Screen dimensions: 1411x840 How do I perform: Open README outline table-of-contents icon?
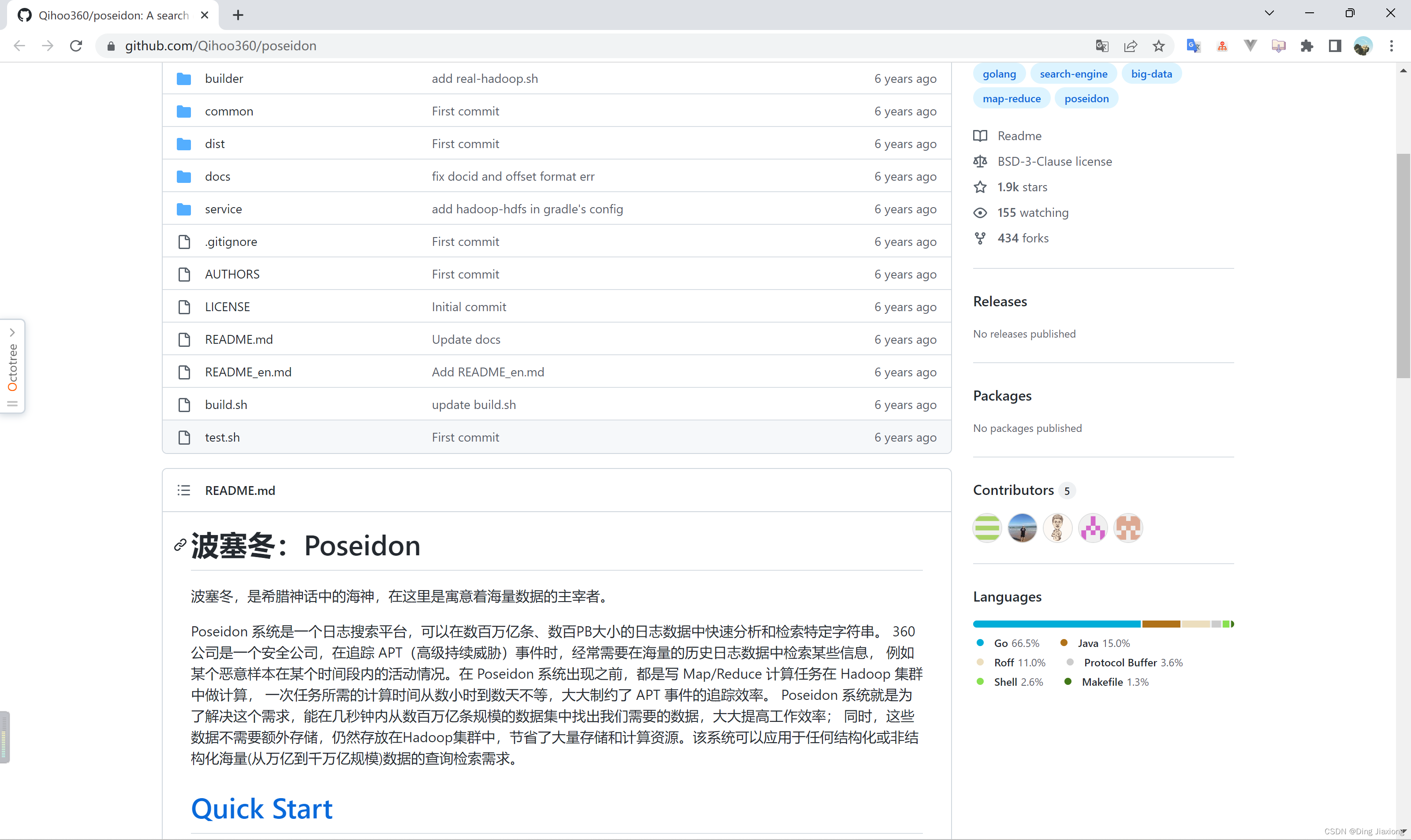(x=183, y=490)
